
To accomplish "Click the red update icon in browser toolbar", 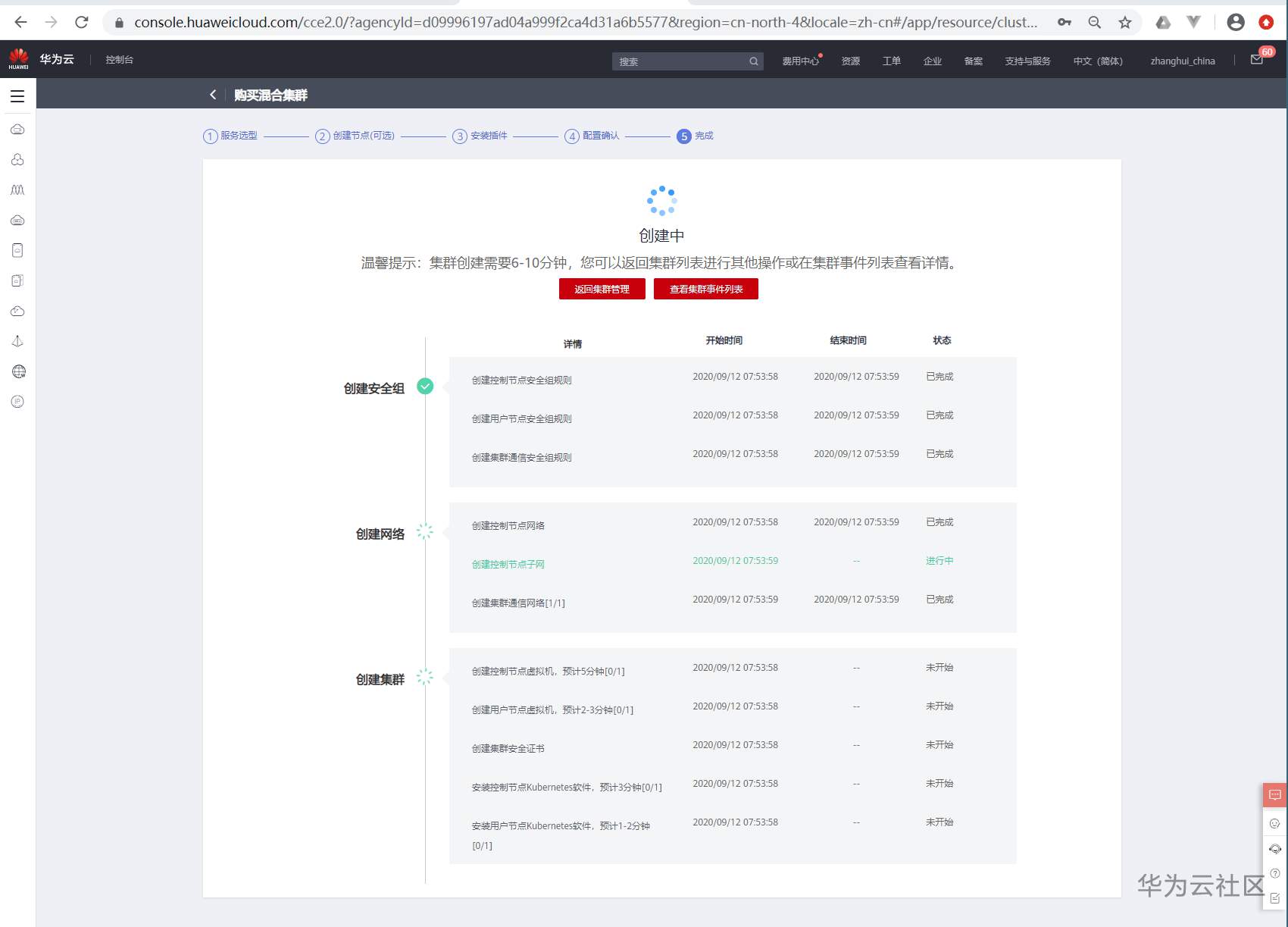I will click(x=1266, y=22).
